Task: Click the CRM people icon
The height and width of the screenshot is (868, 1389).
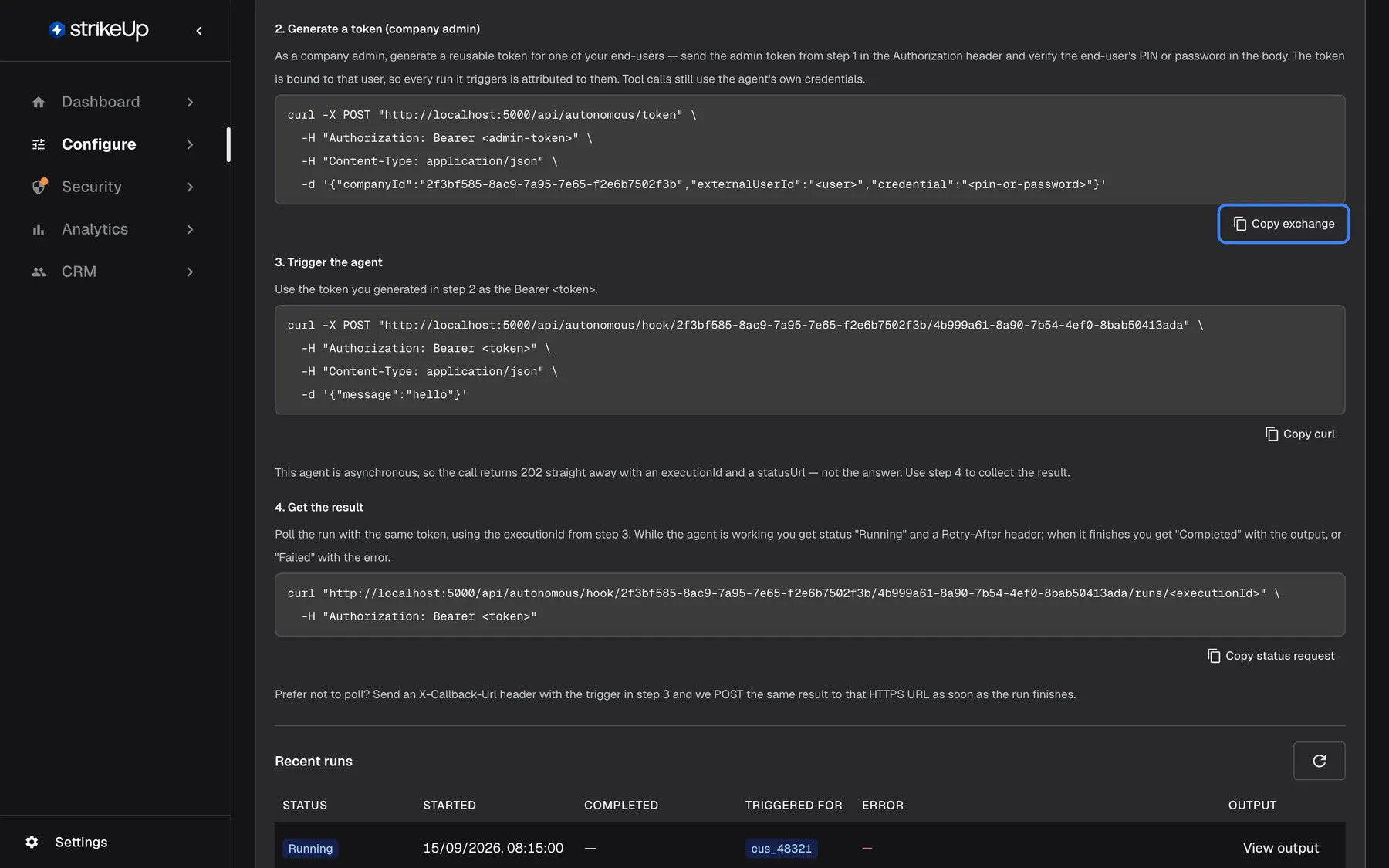Action: 39,272
